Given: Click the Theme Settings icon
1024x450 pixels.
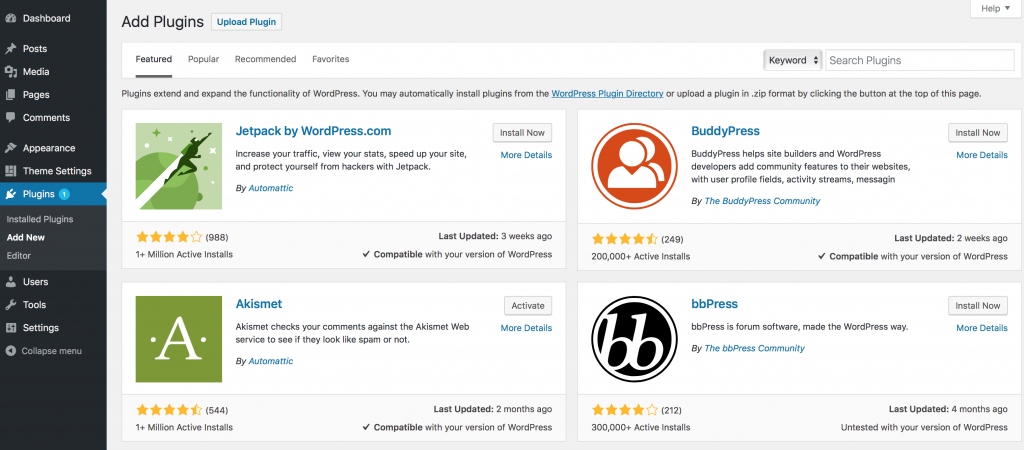Looking at the screenshot, I should point(10,171).
